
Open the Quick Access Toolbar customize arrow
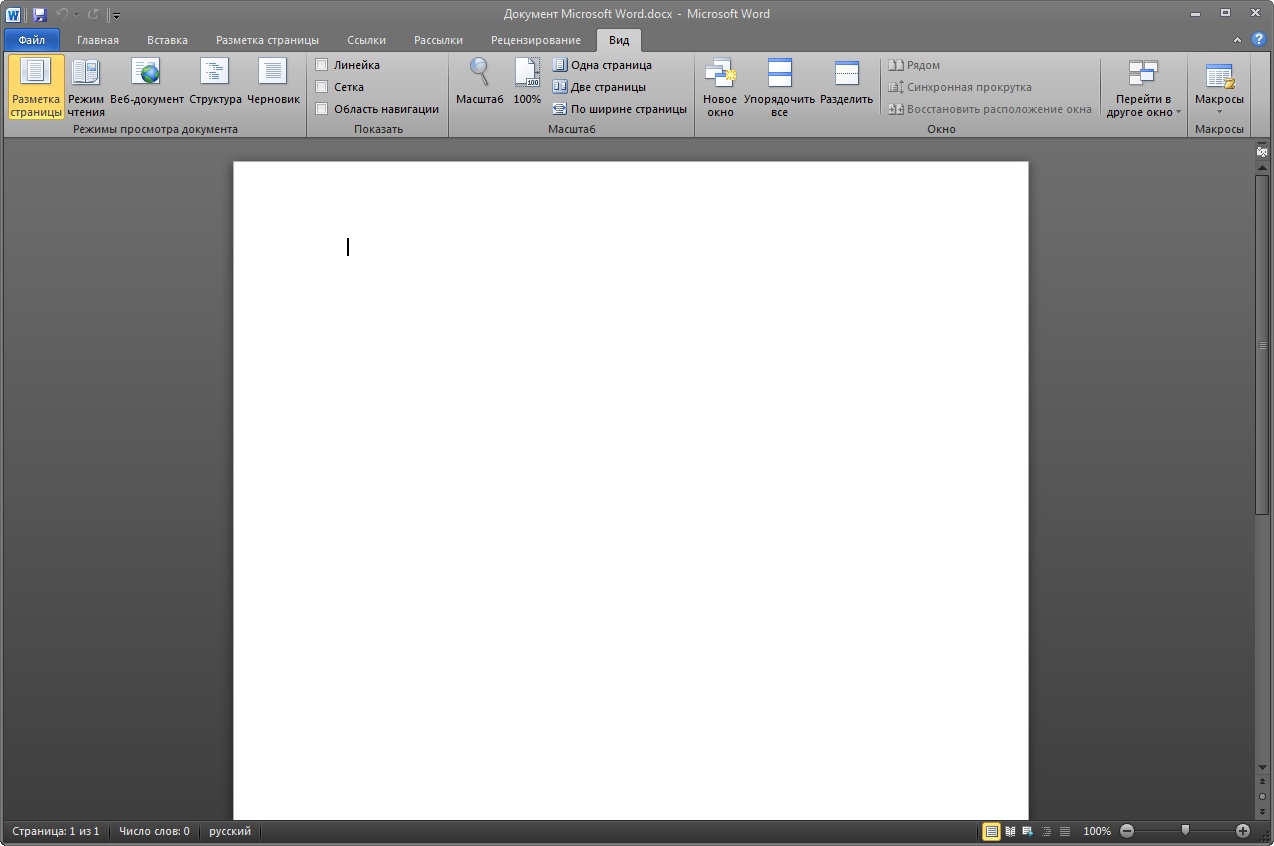click(116, 15)
